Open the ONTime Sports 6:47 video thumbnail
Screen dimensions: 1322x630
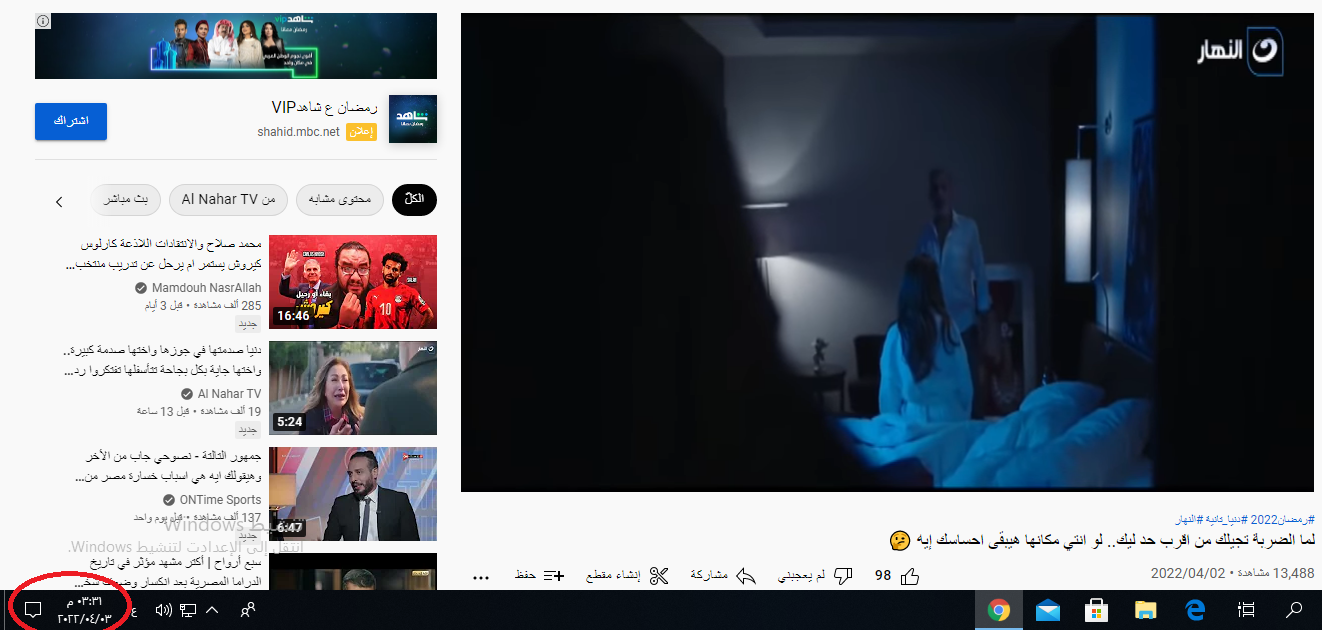coord(353,494)
